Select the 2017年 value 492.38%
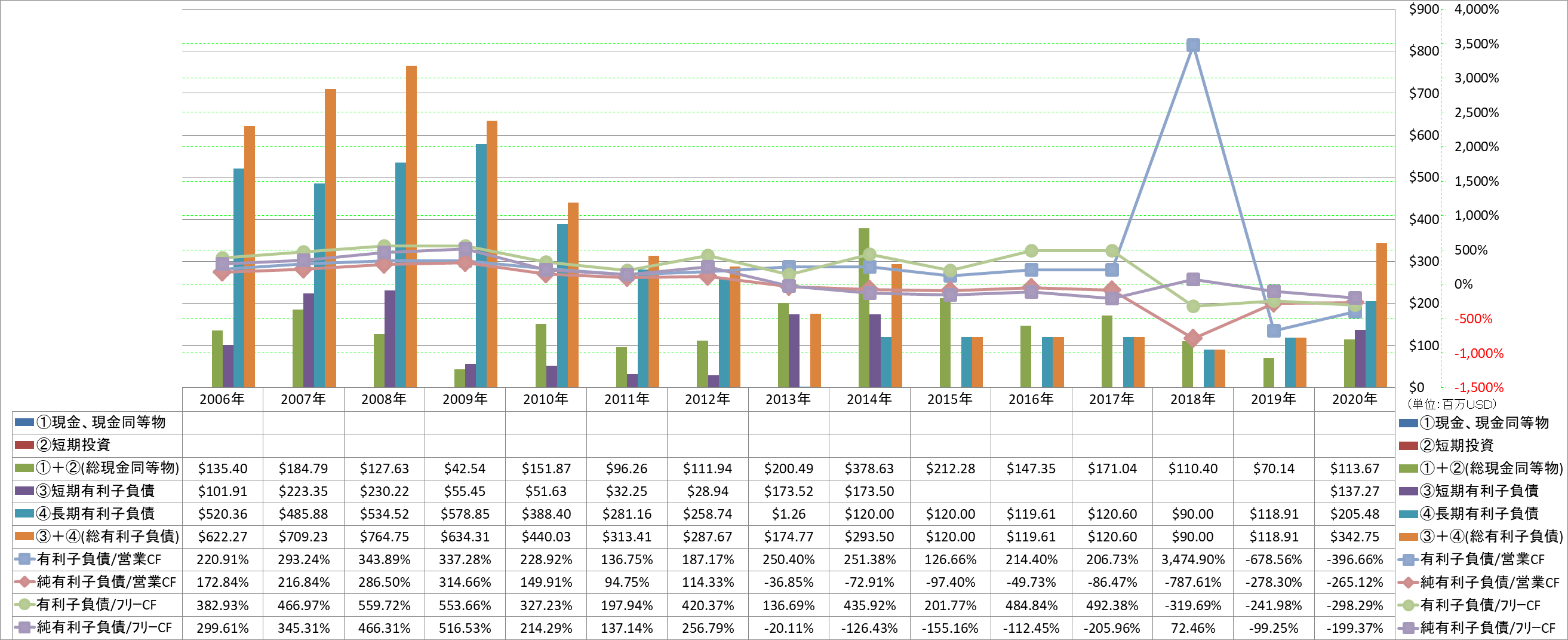Viewport: 1568px width, 640px height. coord(1112,605)
